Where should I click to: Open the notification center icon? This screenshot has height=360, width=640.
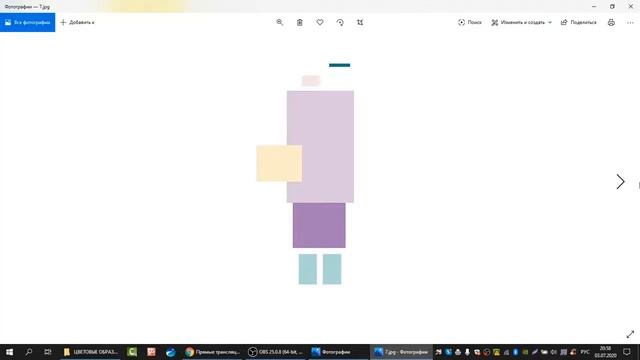[x=627, y=352]
